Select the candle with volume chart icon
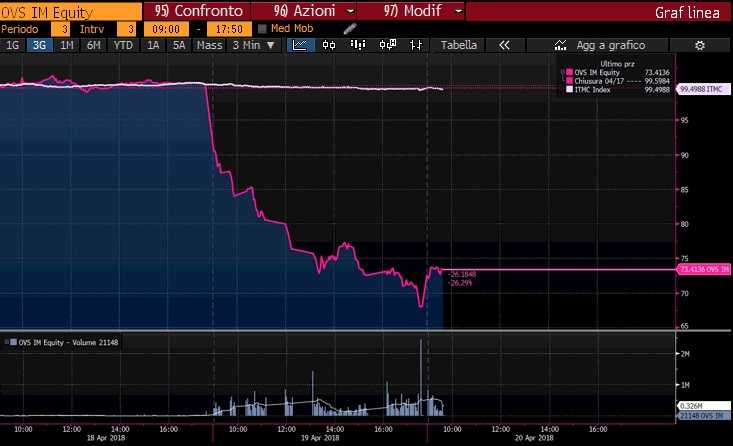Screen dimensions: 733x446 pos(388,45)
